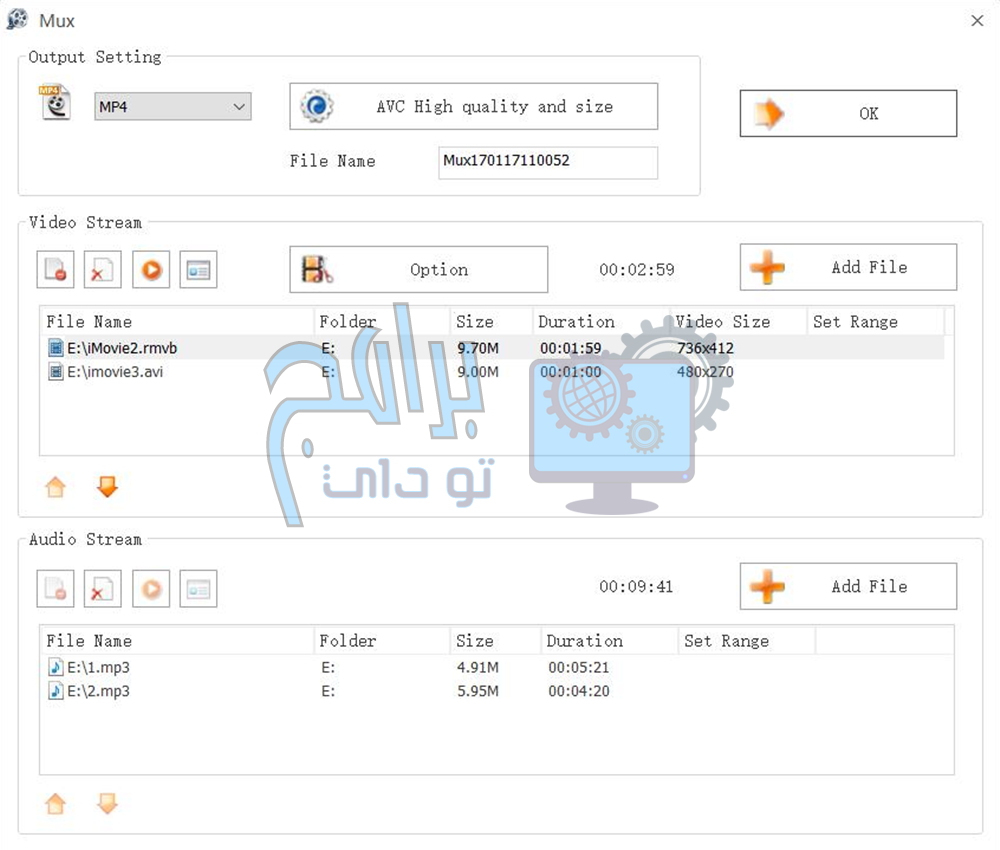Screen dimensions: 1000x850
Task: Move video file up with the up arrow
Action: click(x=56, y=487)
